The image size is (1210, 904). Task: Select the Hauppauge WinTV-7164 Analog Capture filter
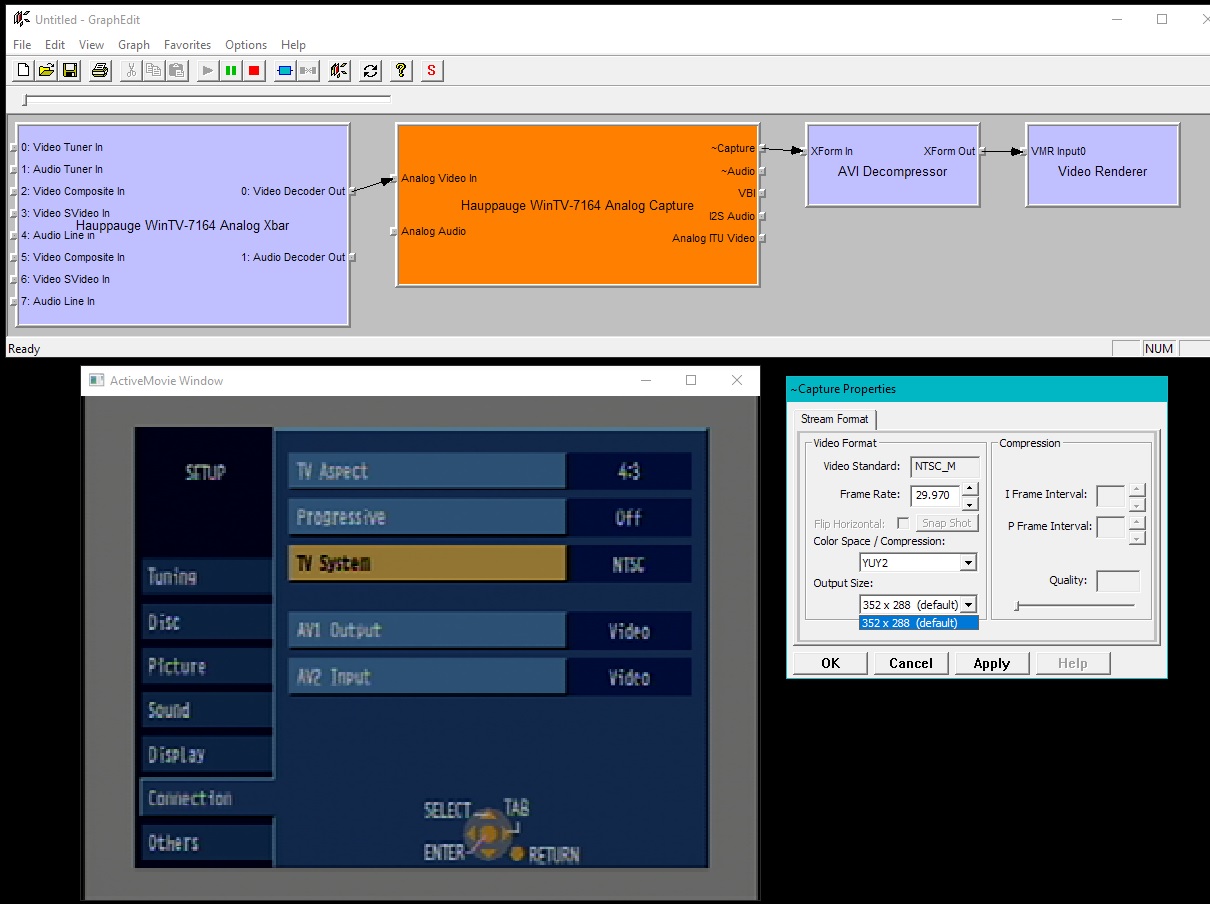577,206
